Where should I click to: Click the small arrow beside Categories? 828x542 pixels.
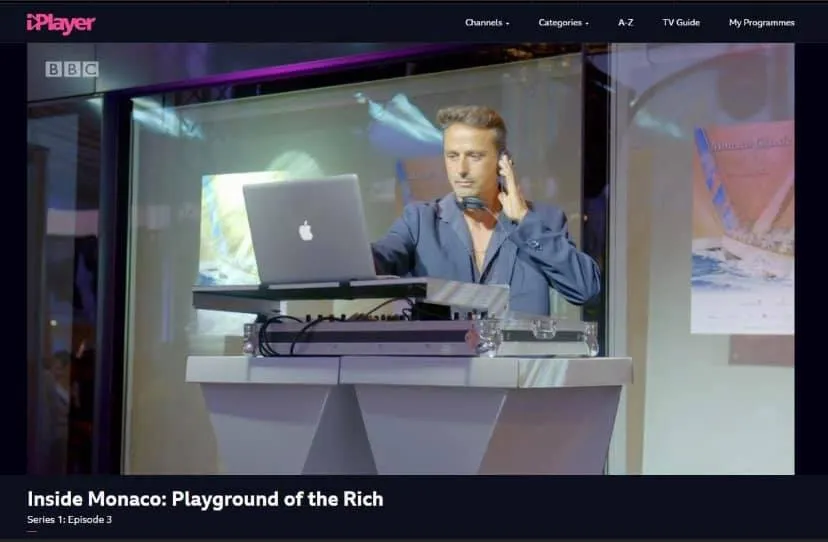587,23
